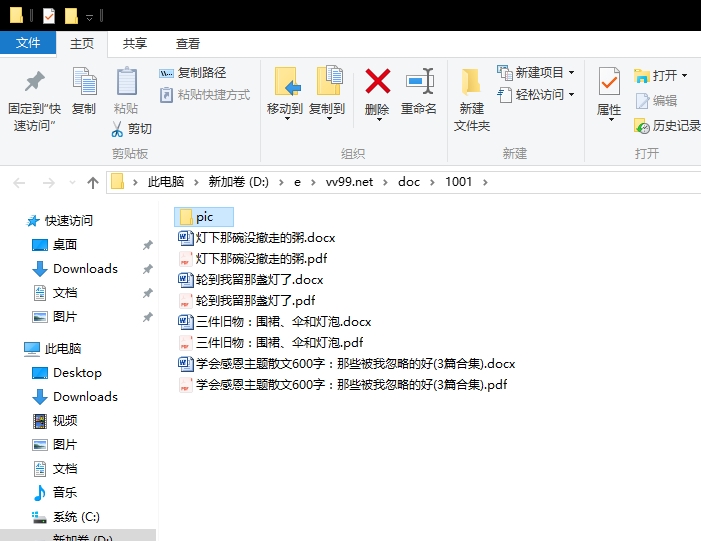Paste shortcut from the ribbon

pyautogui.click(x=205, y=95)
